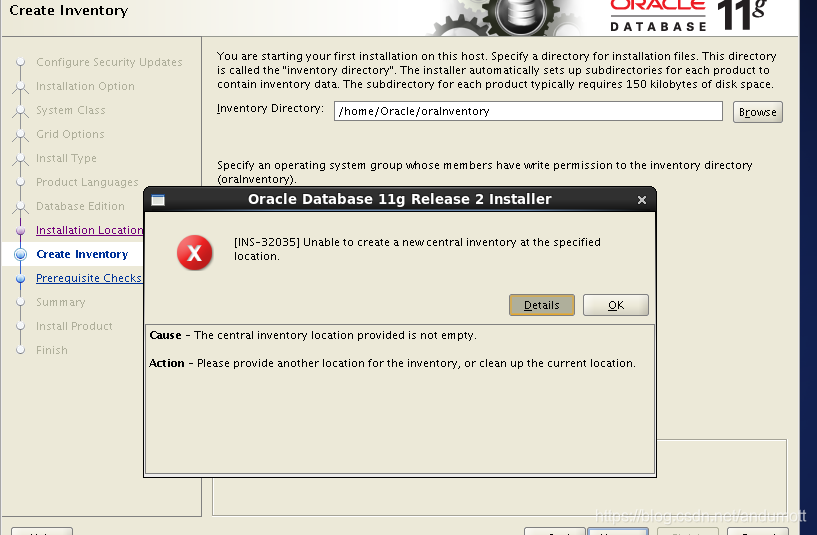Select the Summary step

(x=60, y=302)
